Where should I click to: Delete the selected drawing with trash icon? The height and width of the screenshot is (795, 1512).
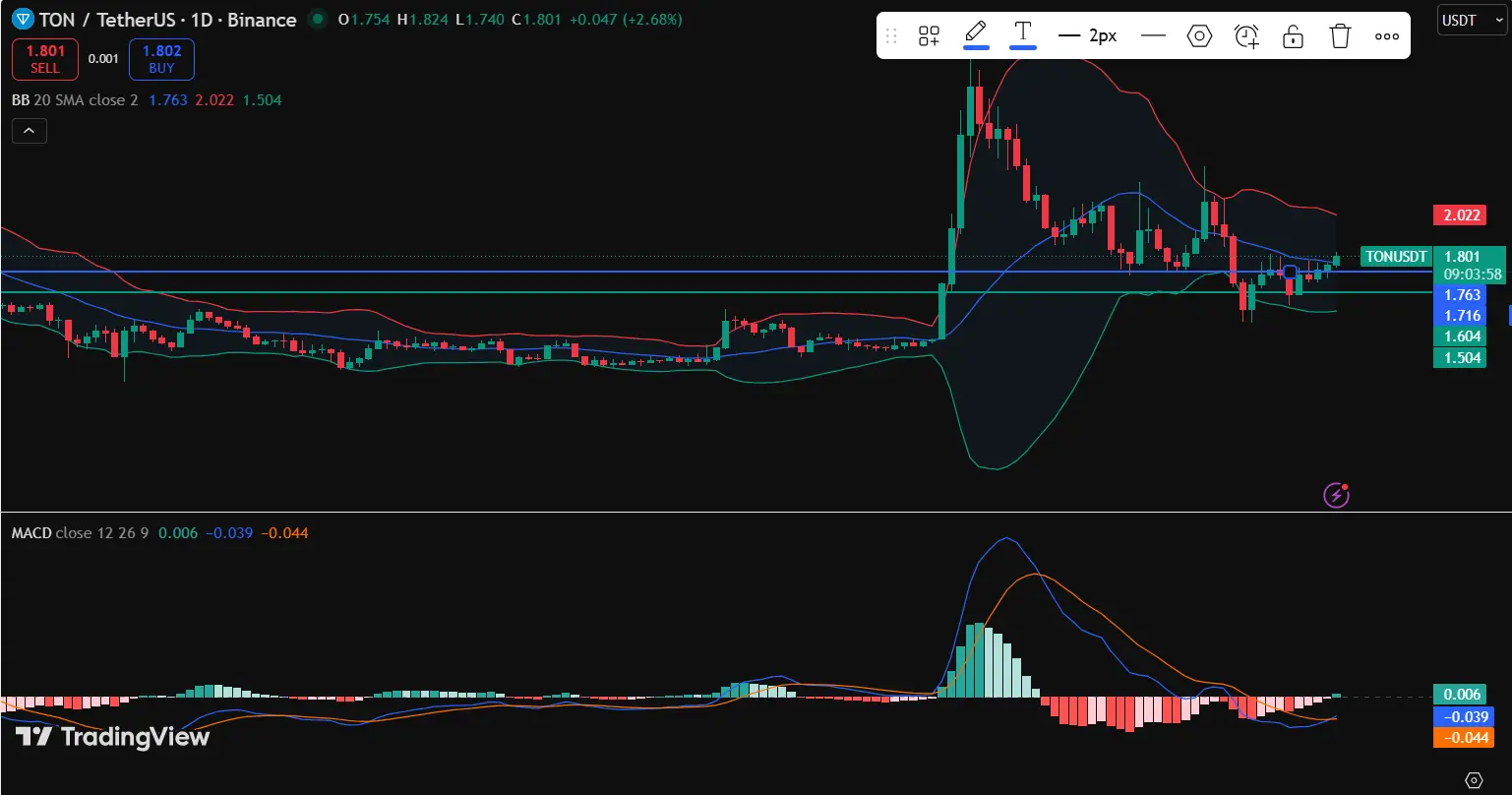[1340, 36]
